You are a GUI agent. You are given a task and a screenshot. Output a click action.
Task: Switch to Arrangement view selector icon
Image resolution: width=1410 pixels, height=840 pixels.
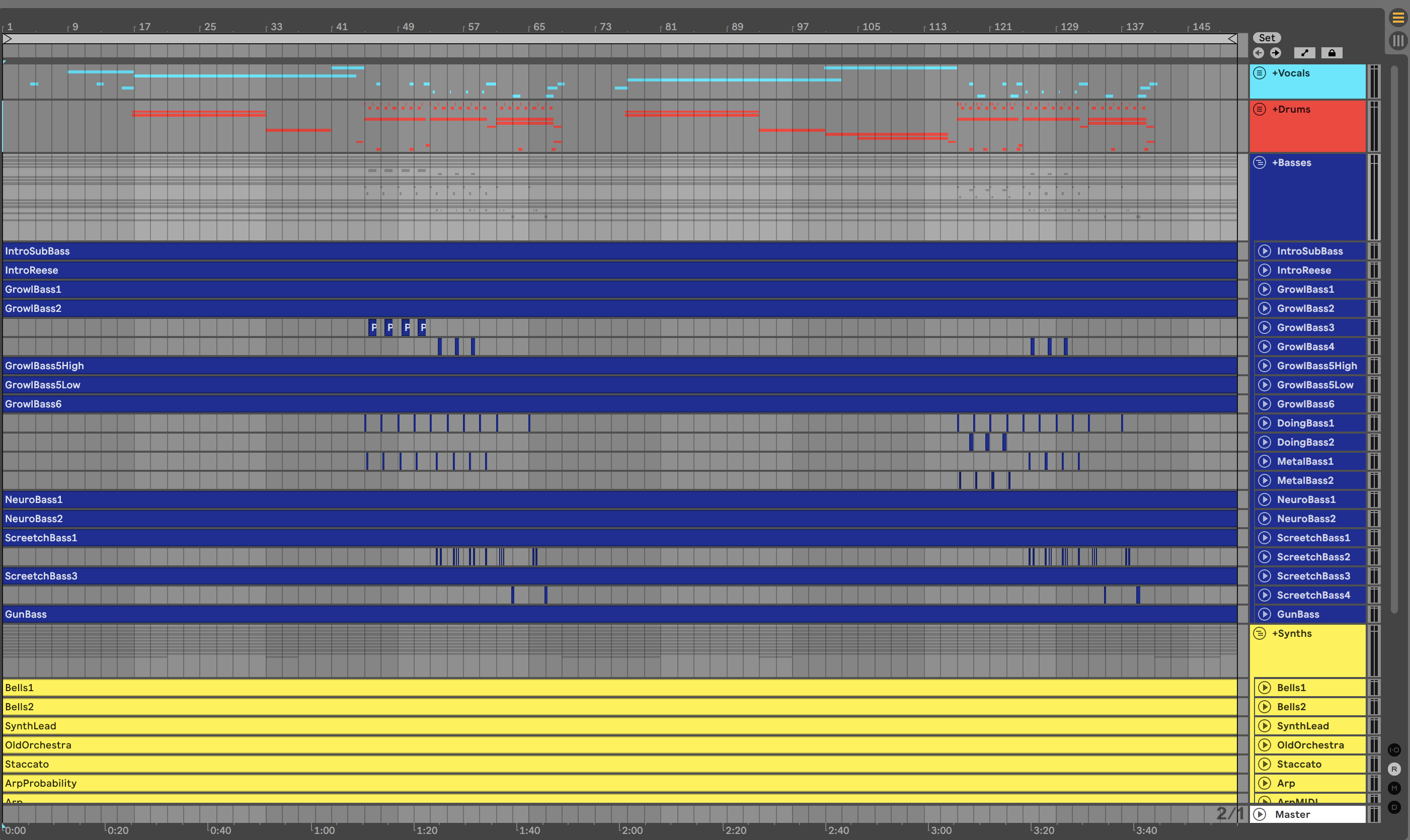[x=1397, y=18]
